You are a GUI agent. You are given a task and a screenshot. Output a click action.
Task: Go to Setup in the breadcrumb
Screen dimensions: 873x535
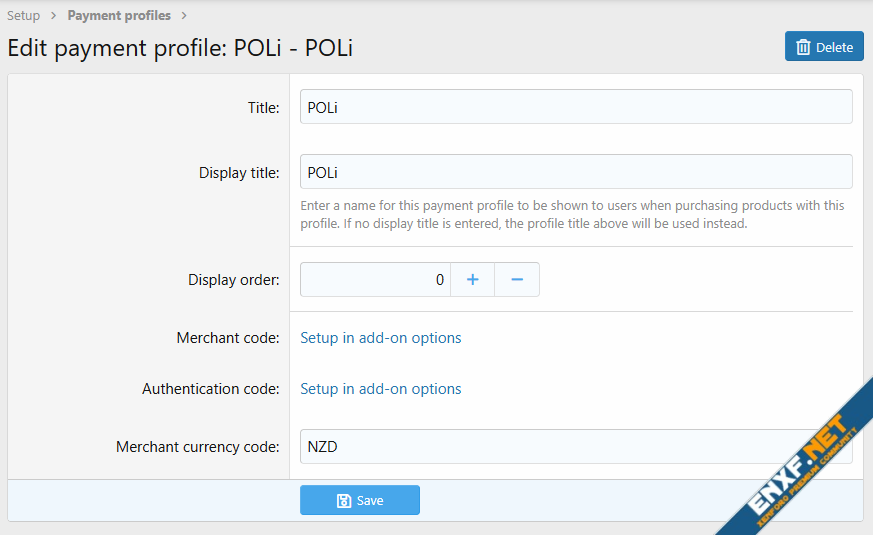pos(24,16)
